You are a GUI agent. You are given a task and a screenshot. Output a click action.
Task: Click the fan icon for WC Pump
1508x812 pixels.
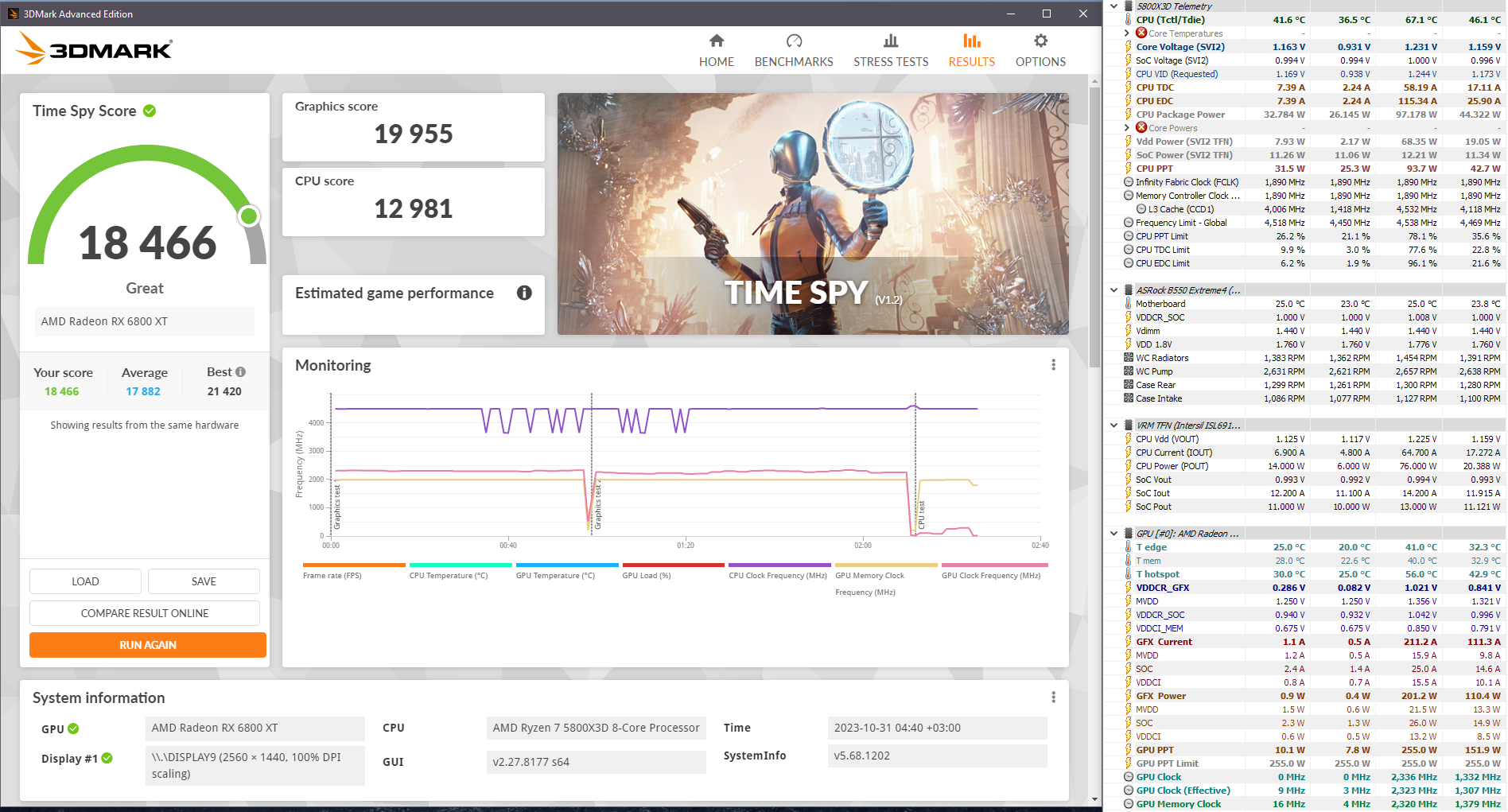click(x=1128, y=371)
